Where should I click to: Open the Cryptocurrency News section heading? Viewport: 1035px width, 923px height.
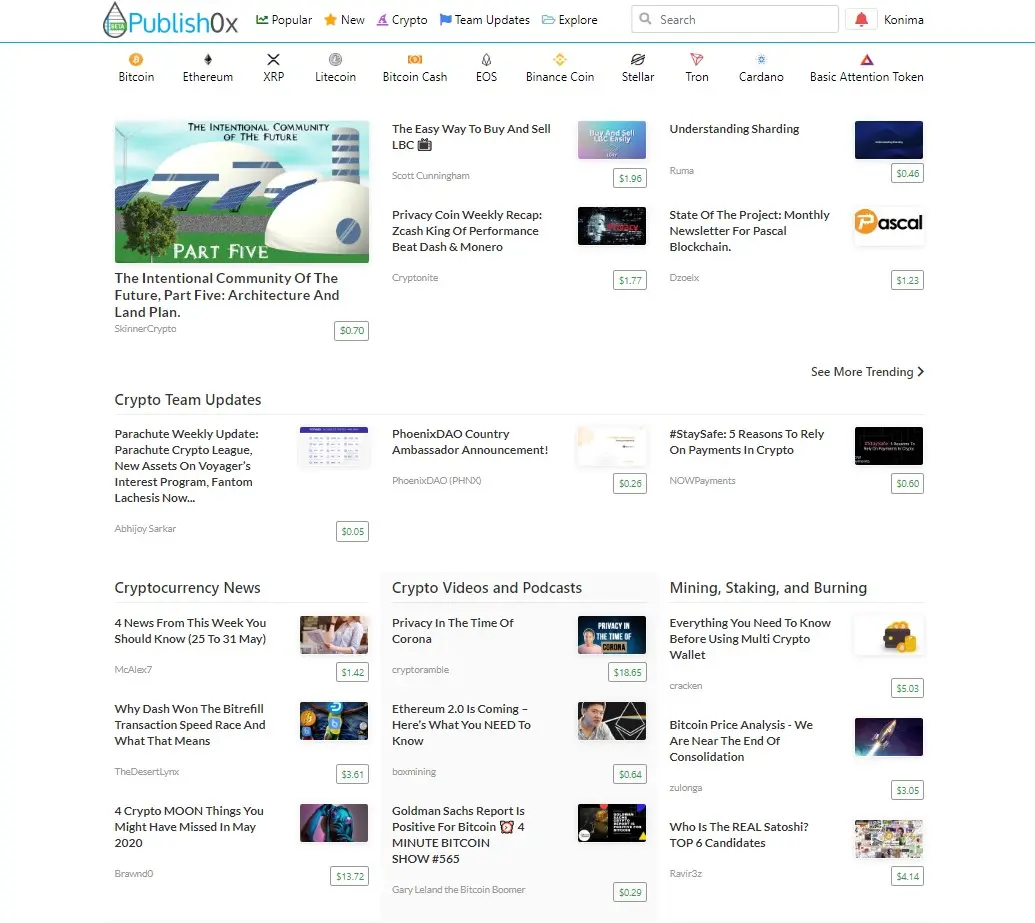[187, 588]
